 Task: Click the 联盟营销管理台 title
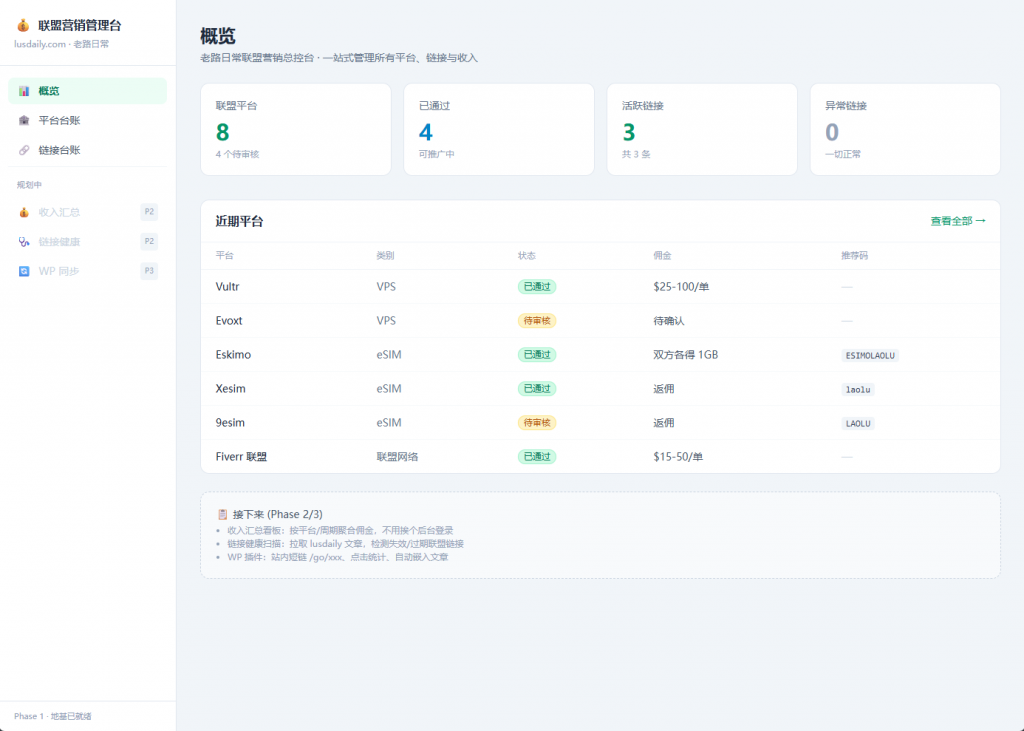(80, 25)
